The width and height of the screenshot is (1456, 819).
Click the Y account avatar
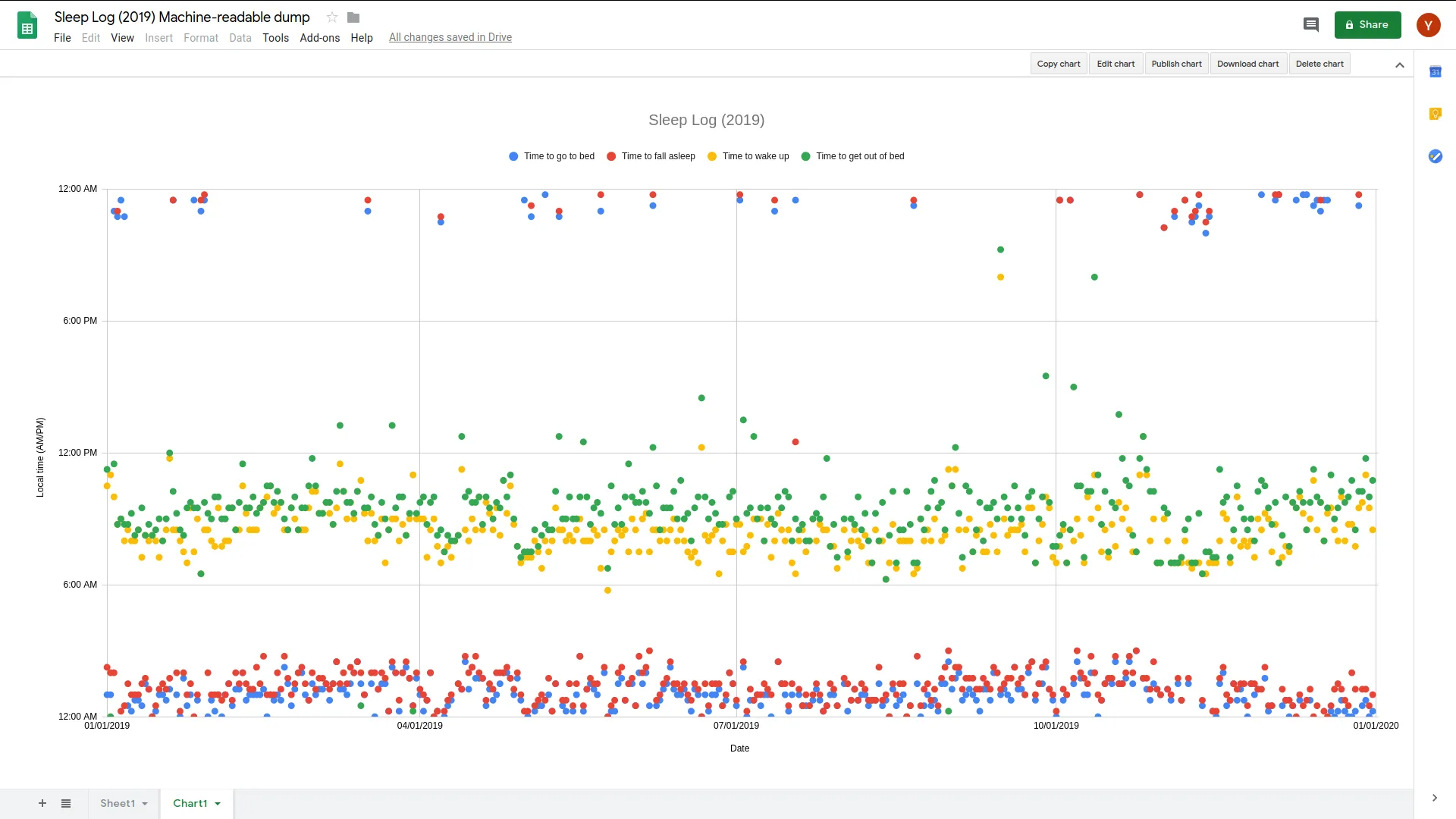[x=1428, y=25]
